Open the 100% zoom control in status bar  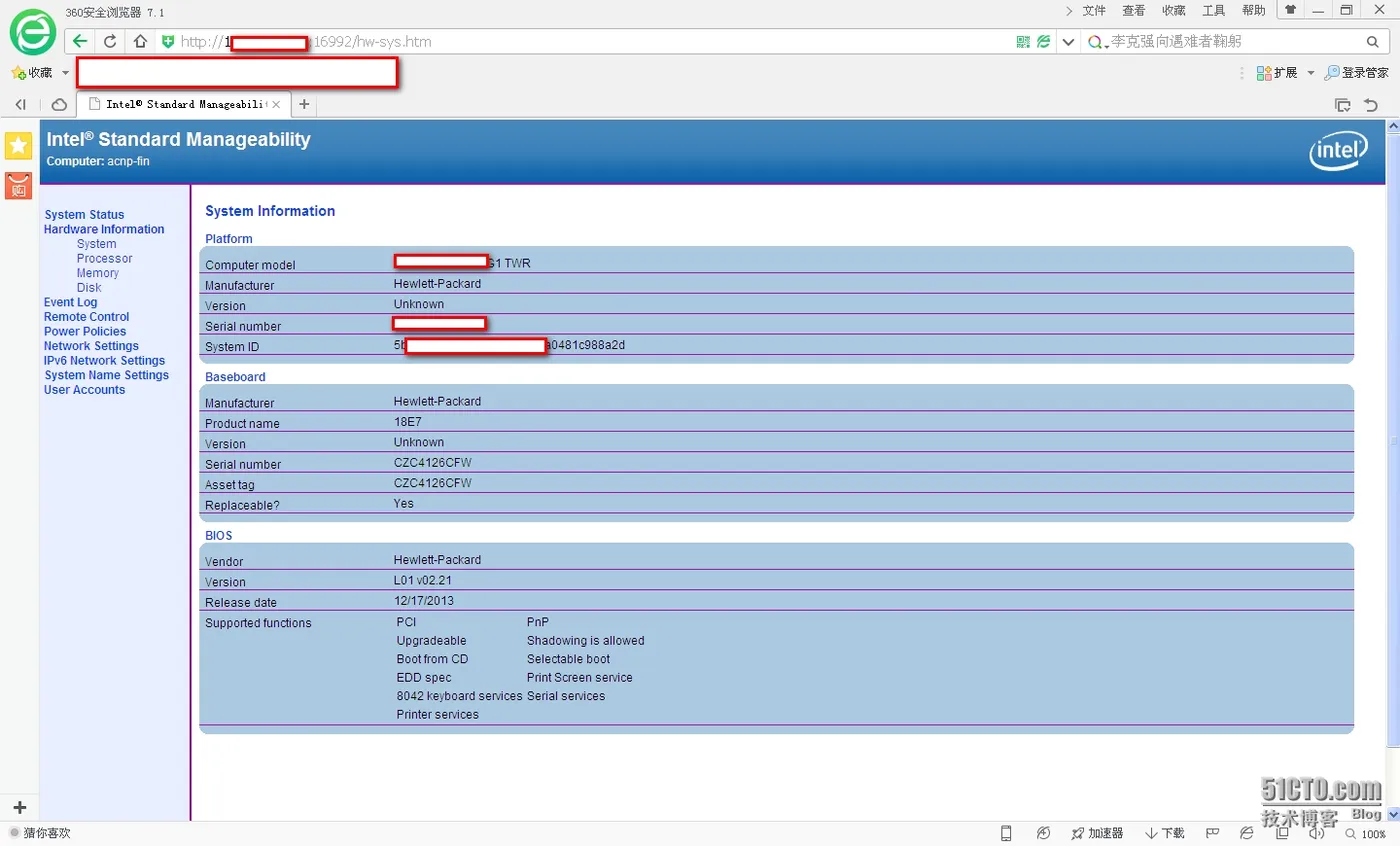(1365, 833)
